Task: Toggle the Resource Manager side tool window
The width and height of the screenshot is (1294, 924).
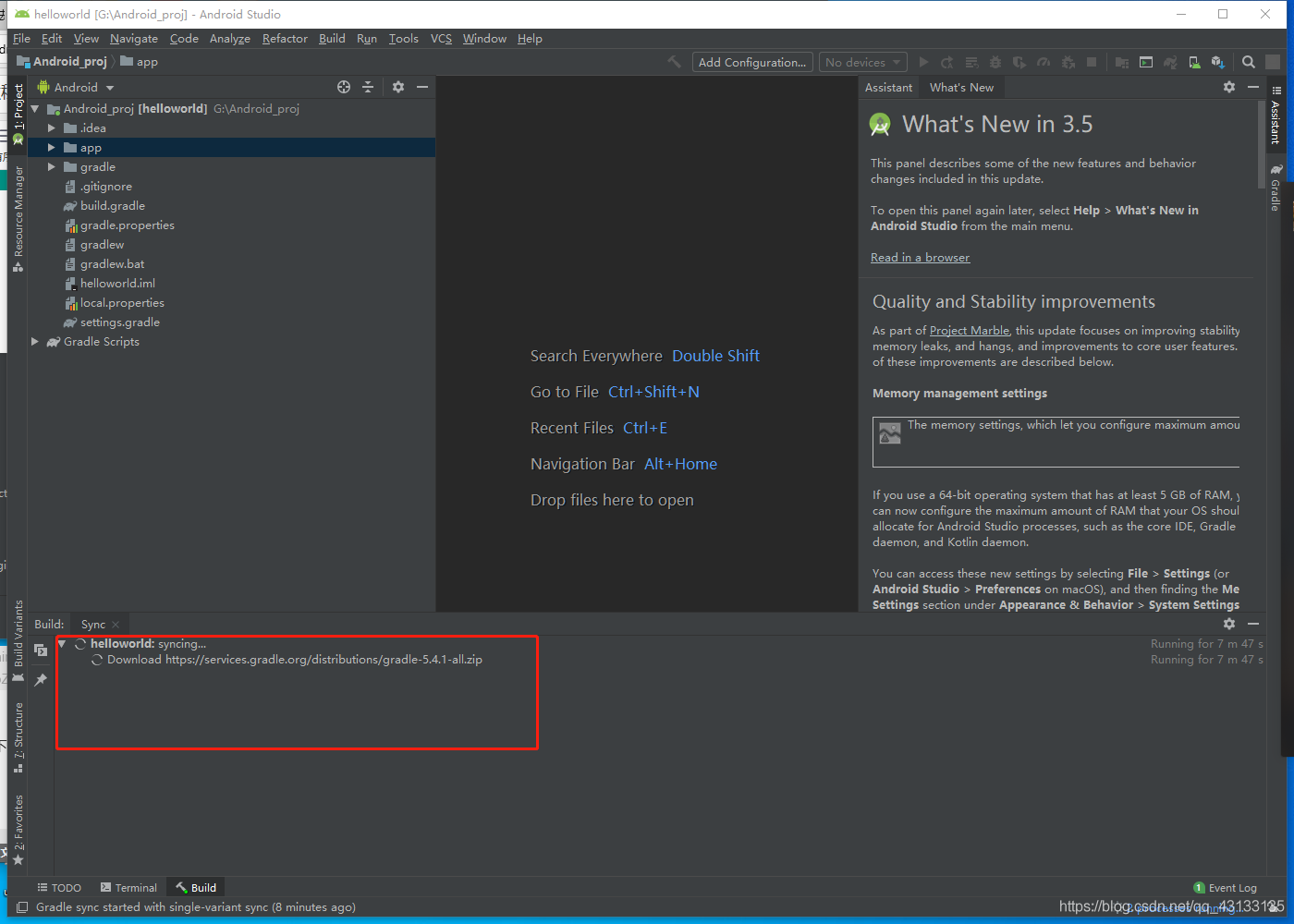Action: click(18, 219)
